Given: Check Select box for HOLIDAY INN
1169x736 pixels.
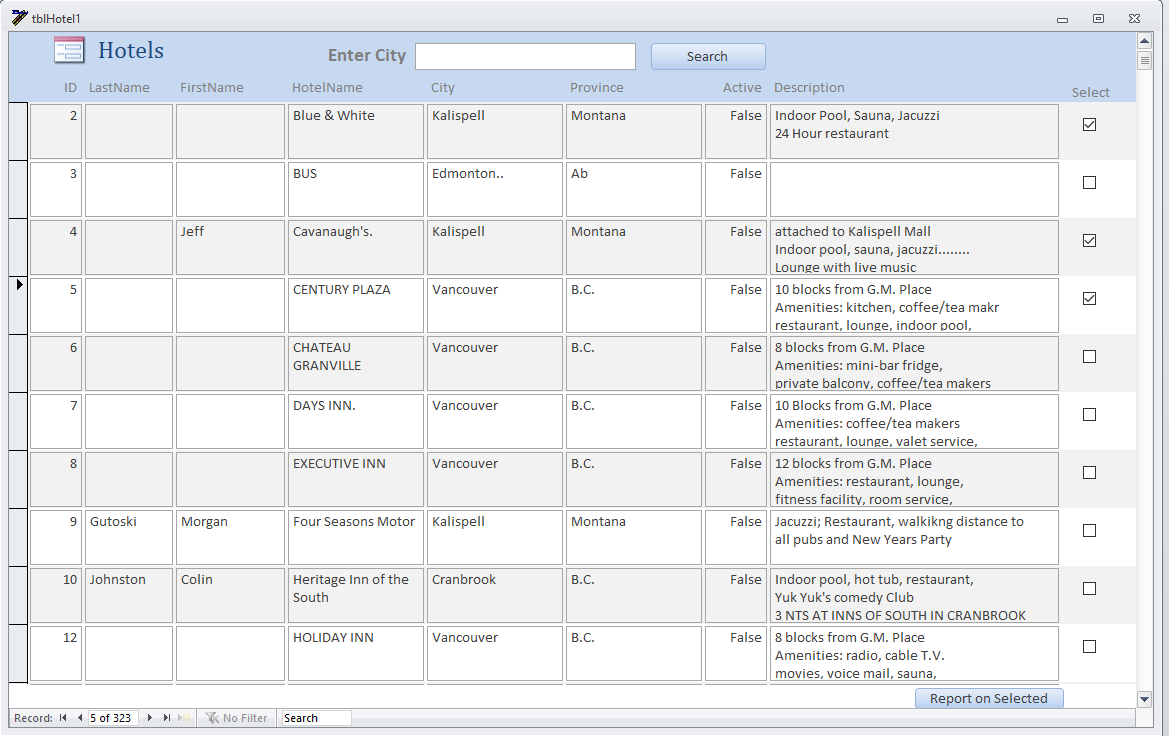Looking at the screenshot, I should (x=1089, y=647).
